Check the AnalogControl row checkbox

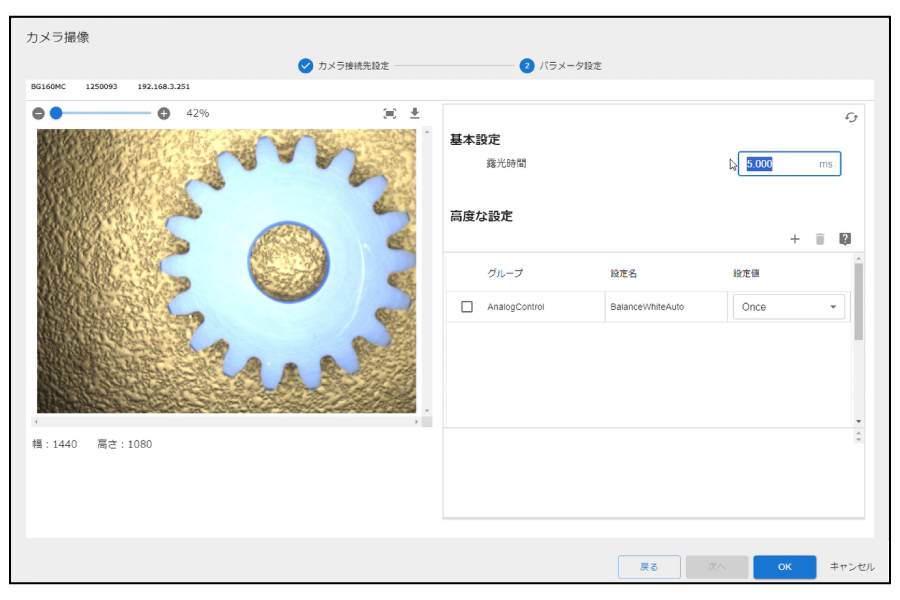point(467,307)
